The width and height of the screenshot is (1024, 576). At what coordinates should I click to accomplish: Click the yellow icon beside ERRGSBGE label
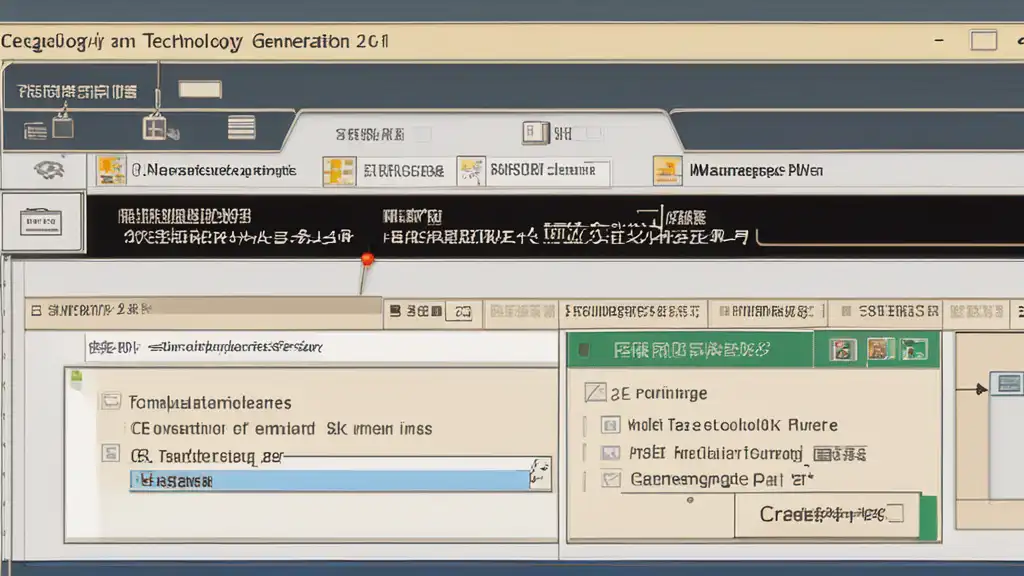point(339,171)
